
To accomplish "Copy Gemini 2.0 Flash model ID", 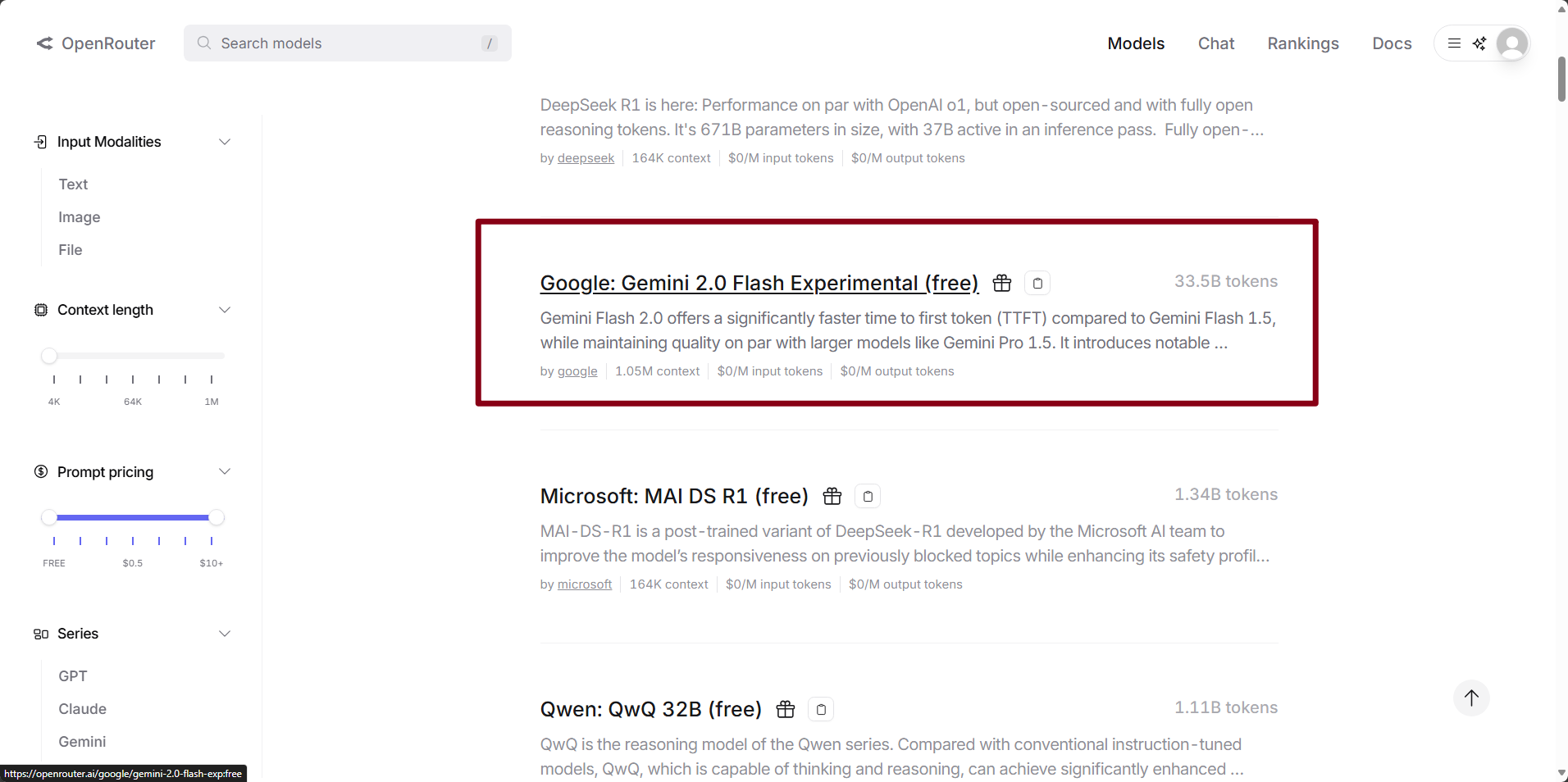I will coord(1037,283).
